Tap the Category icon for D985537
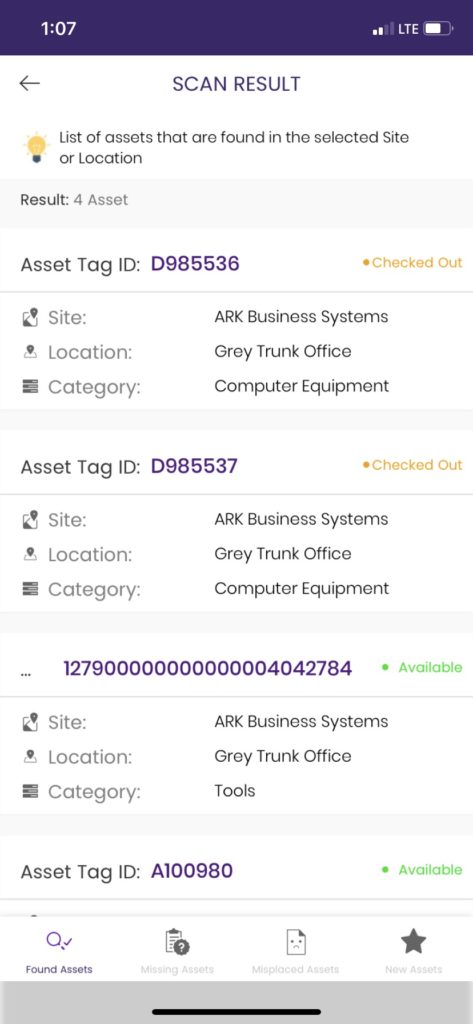Viewport: 473px width, 1024px height. pos(30,589)
